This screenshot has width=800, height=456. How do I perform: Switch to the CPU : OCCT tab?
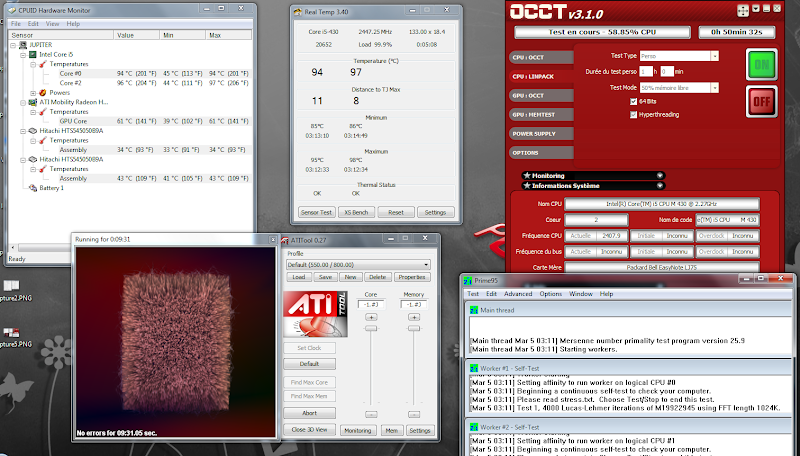(541, 58)
